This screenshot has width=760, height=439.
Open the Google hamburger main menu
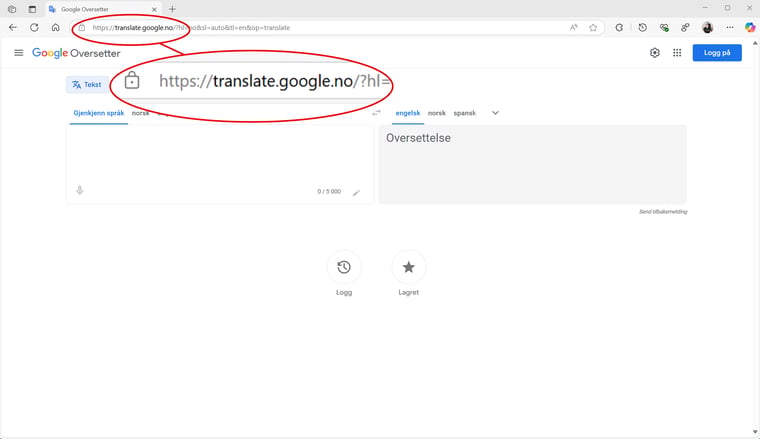point(18,53)
